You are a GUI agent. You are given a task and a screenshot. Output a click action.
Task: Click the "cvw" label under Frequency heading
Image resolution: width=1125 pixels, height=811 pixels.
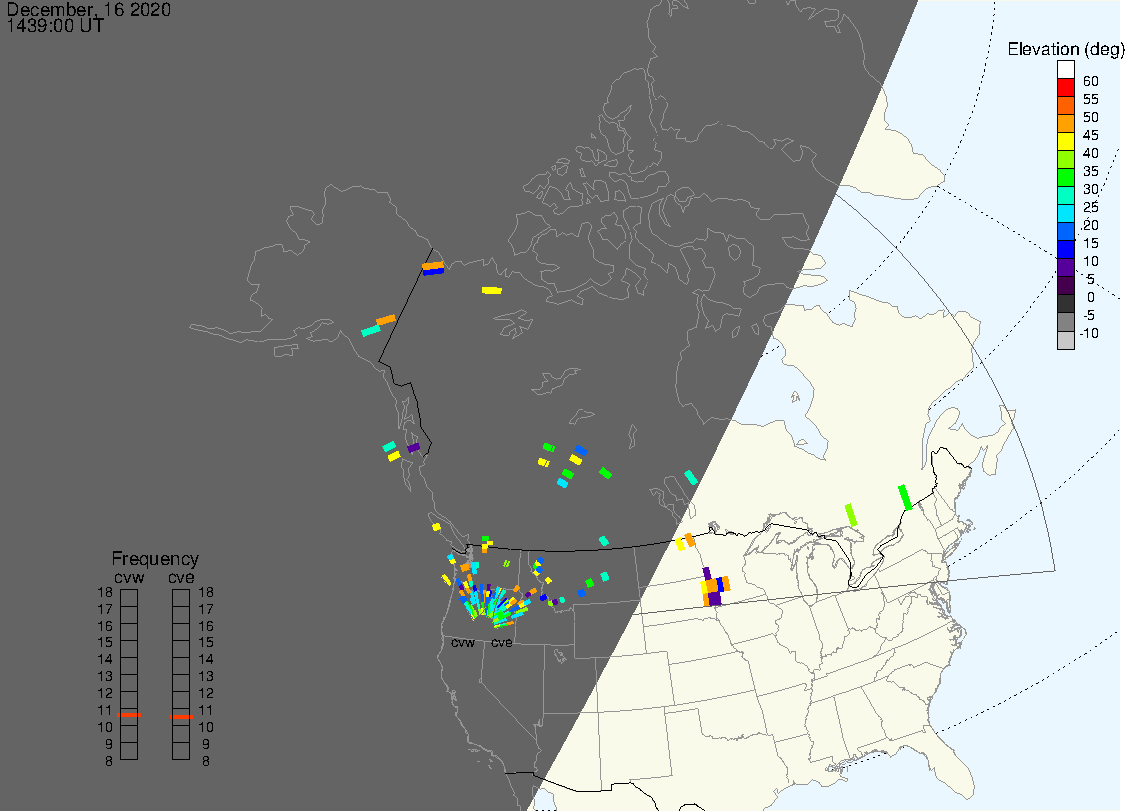129,578
